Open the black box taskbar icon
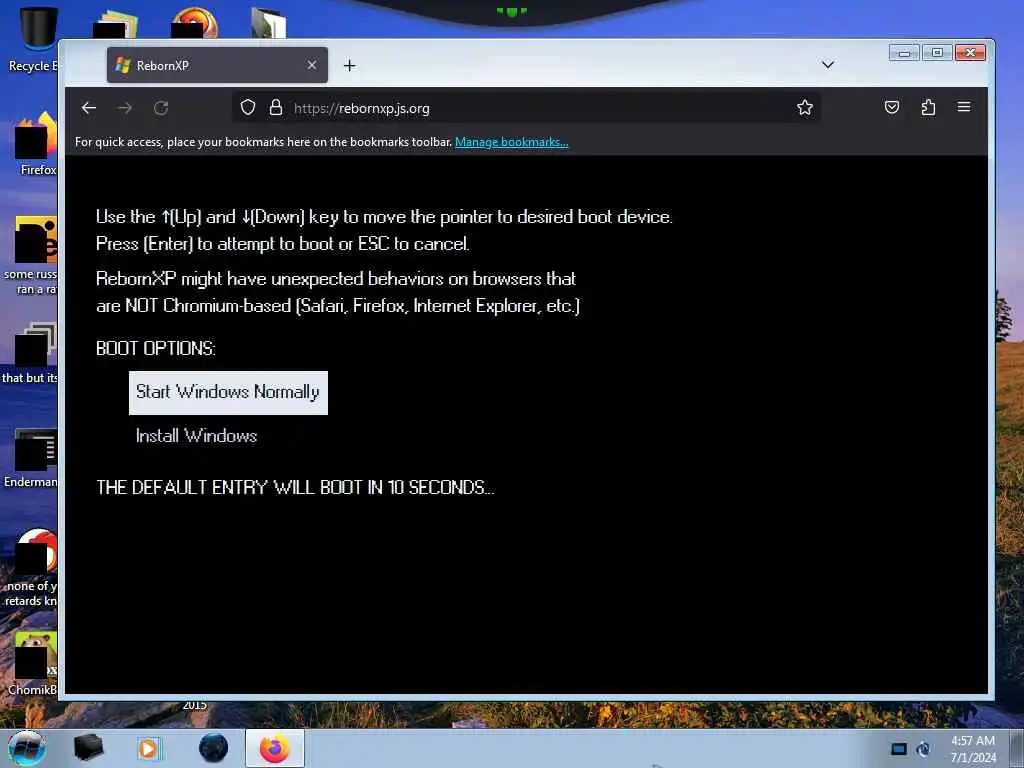Viewport: 1024px width, 768px height. click(88, 748)
